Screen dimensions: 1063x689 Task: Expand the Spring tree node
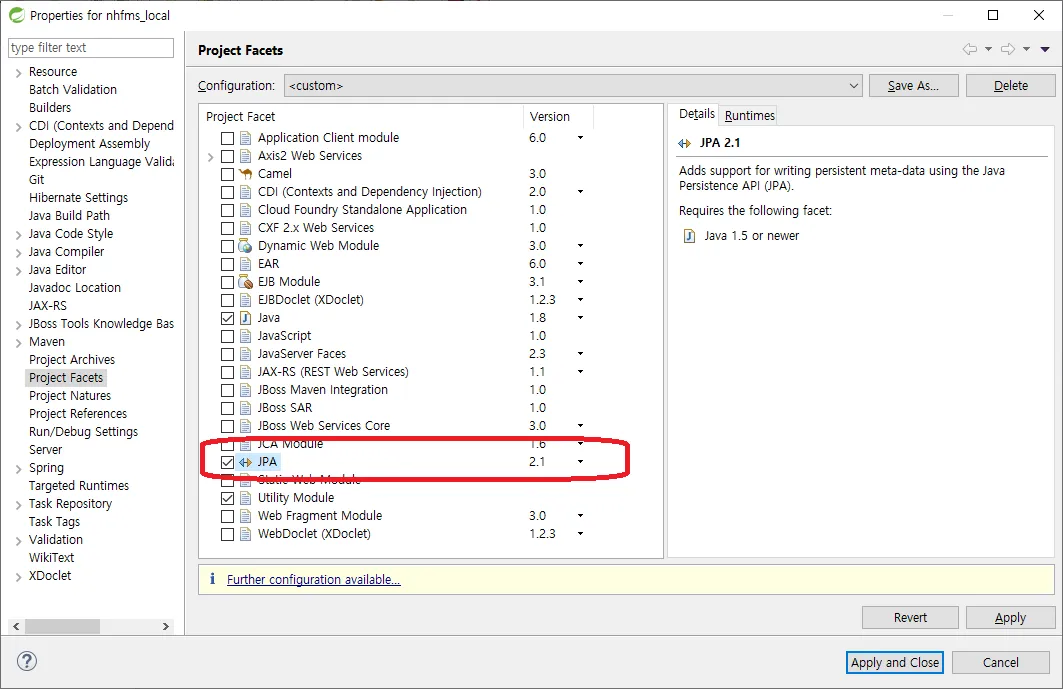(18, 469)
